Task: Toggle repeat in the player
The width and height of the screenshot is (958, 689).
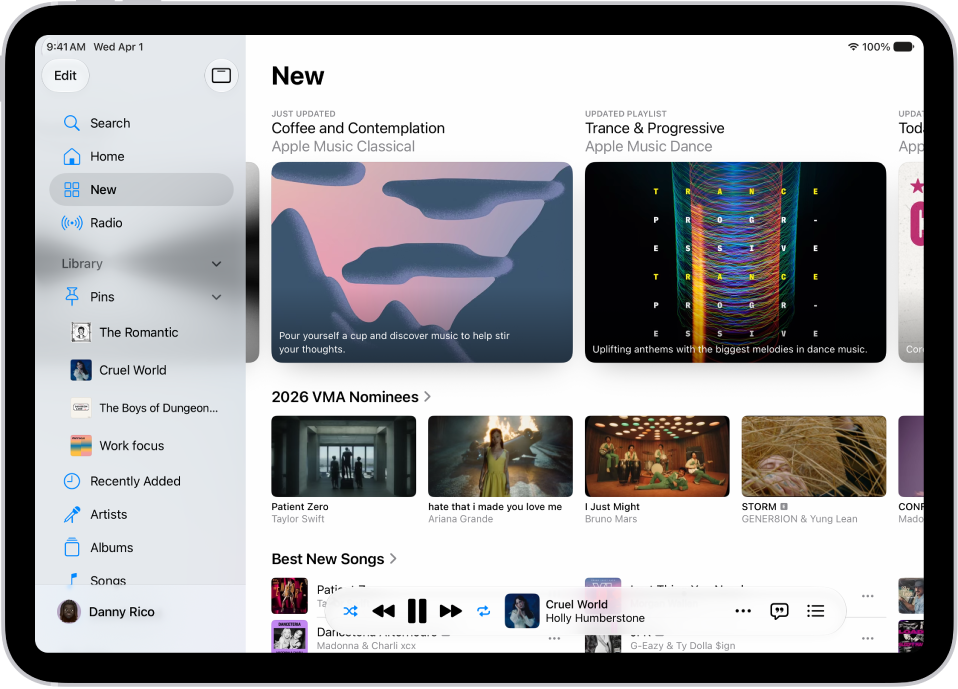Action: [x=483, y=611]
